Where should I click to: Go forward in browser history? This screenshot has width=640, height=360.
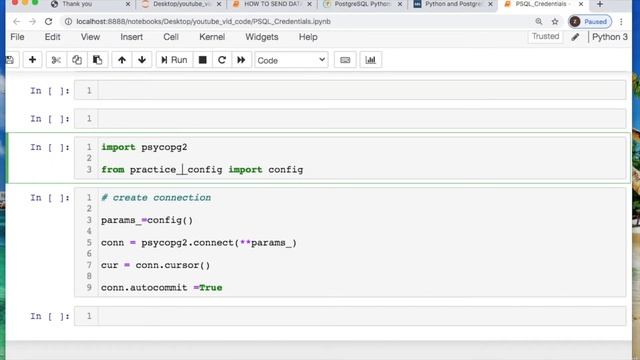click(32, 22)
